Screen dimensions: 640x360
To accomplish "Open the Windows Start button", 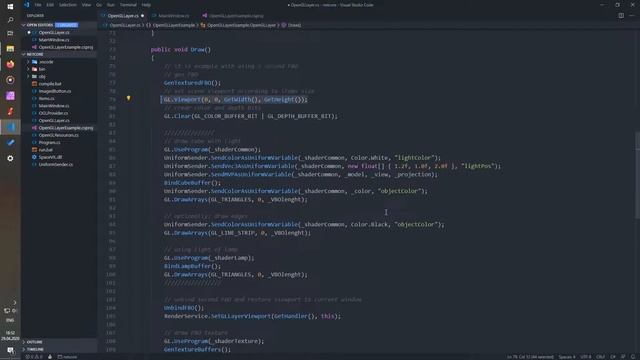I will [x=10, y=7].
